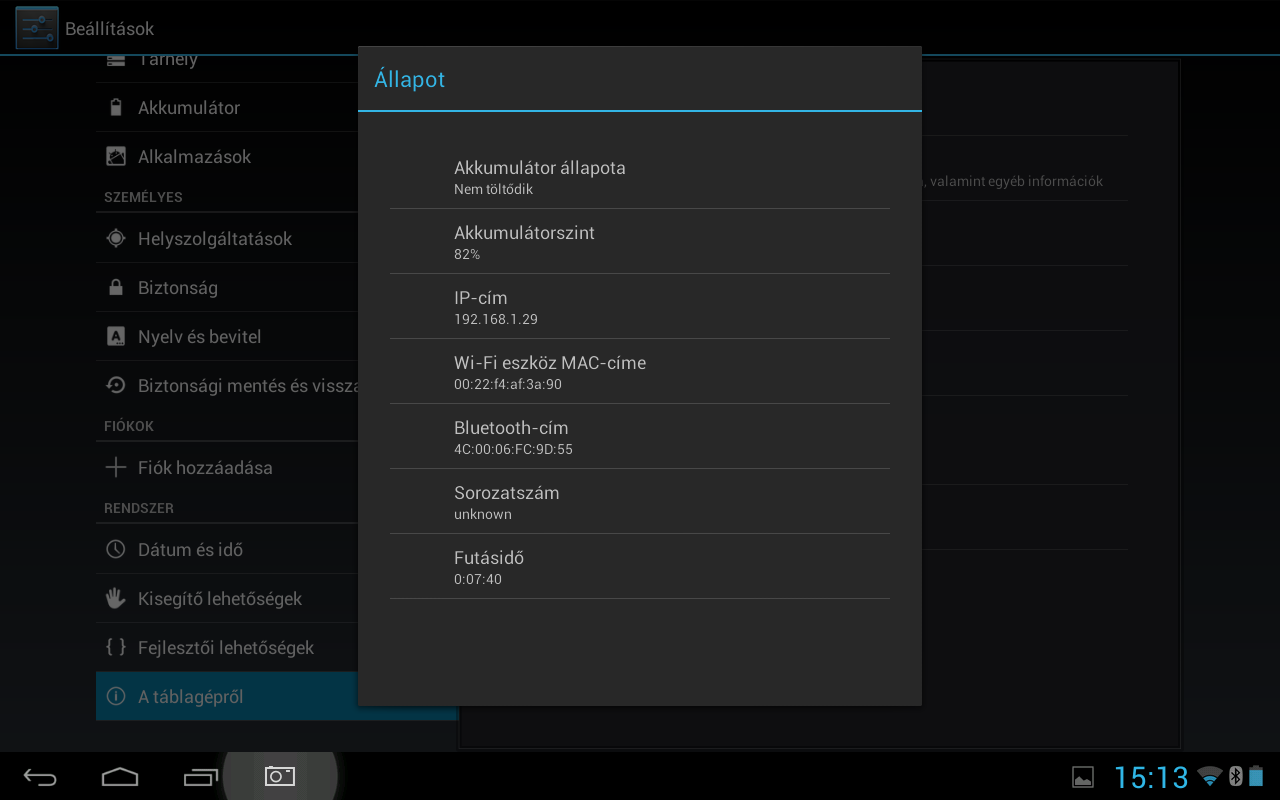Tap the Akkumulátorszint 82% row
The image size is (1280, 800).
click(640, 242)
